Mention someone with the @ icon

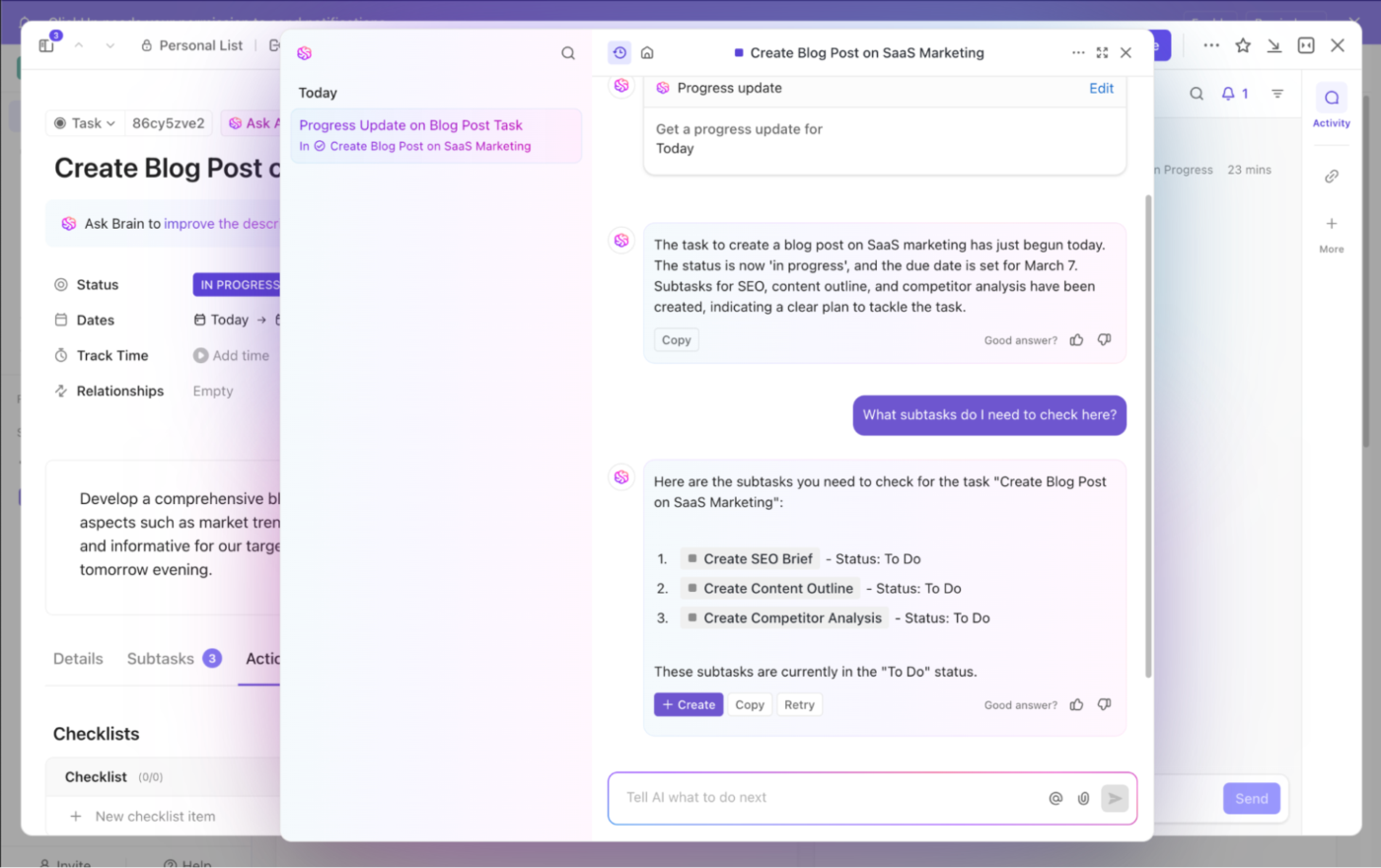[1055, 798]
